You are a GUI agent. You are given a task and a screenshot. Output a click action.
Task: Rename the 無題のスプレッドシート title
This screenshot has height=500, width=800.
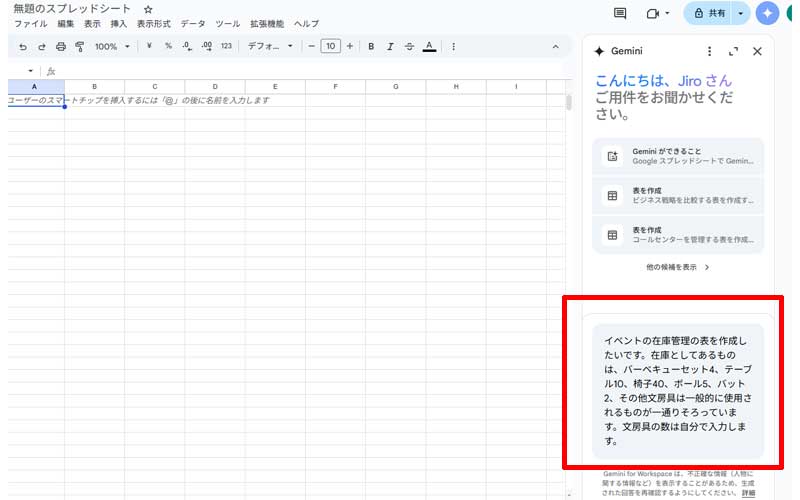point(72,9)
